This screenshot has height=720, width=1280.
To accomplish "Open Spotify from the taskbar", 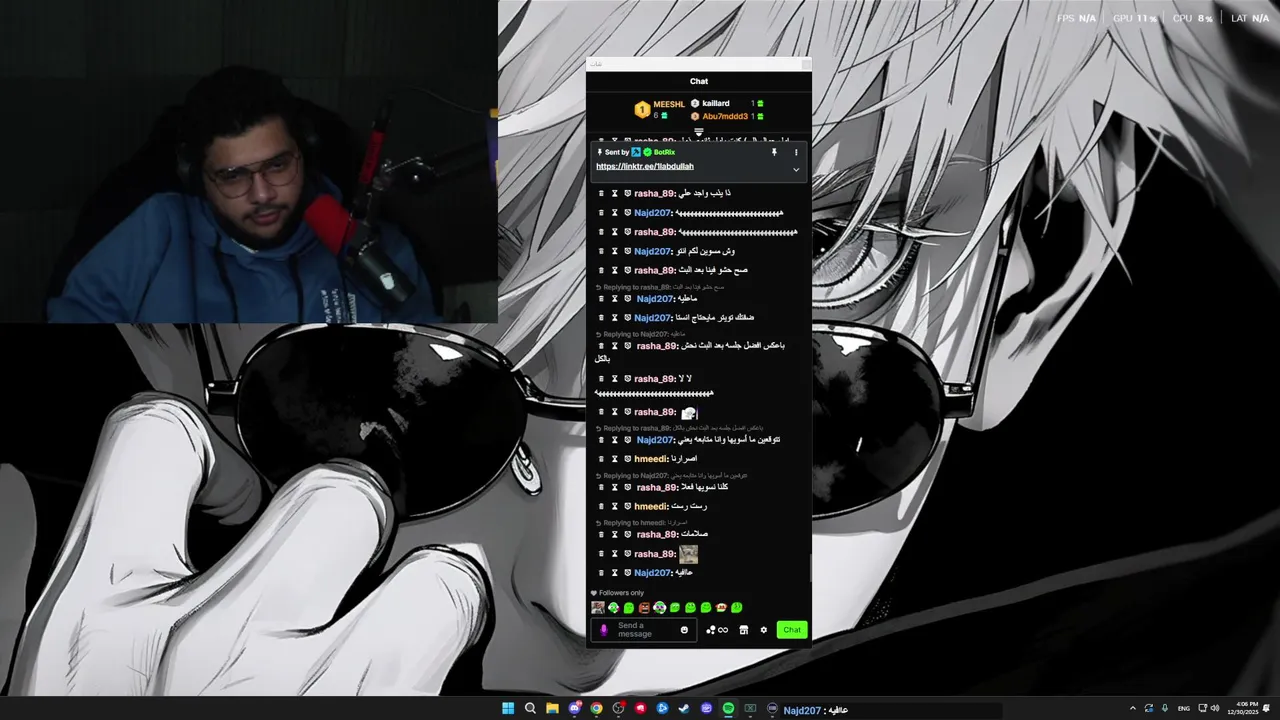I will [728, 709].
